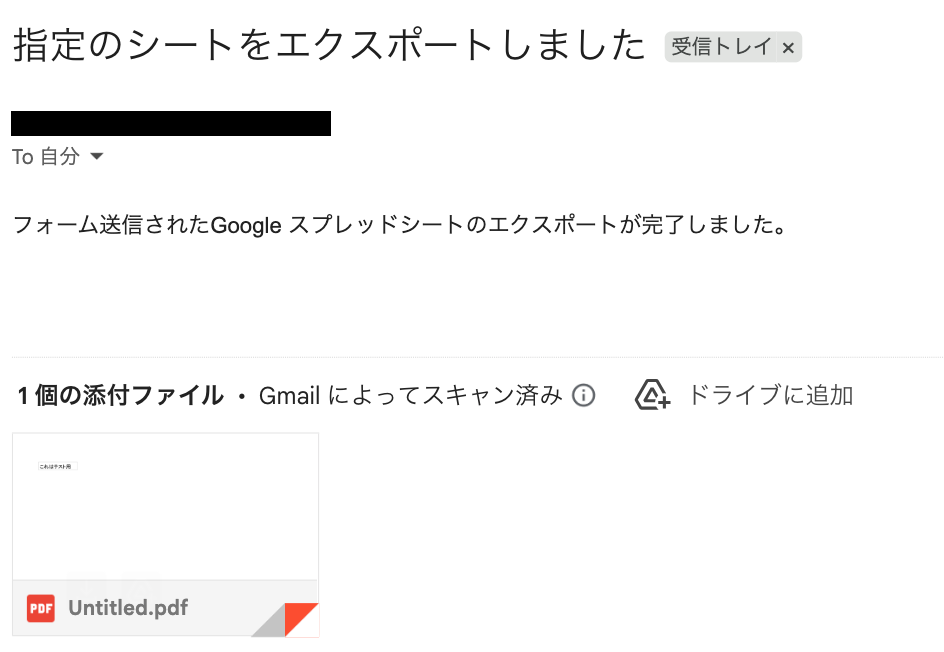944x652 pixels.
Task: Click the word Google in the message
Action: pyautogui.click(x=246, y=226)
